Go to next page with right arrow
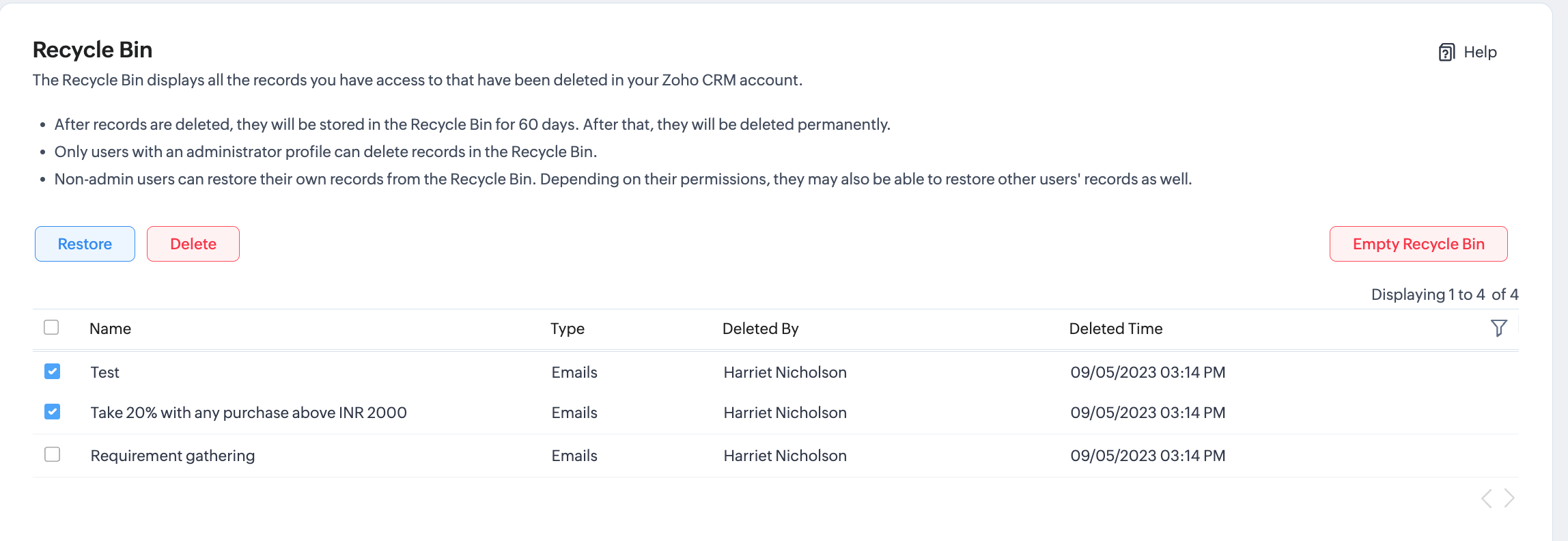This screenshot has width=1568, height=541. pyautogui.click(x=1509, y=499)
